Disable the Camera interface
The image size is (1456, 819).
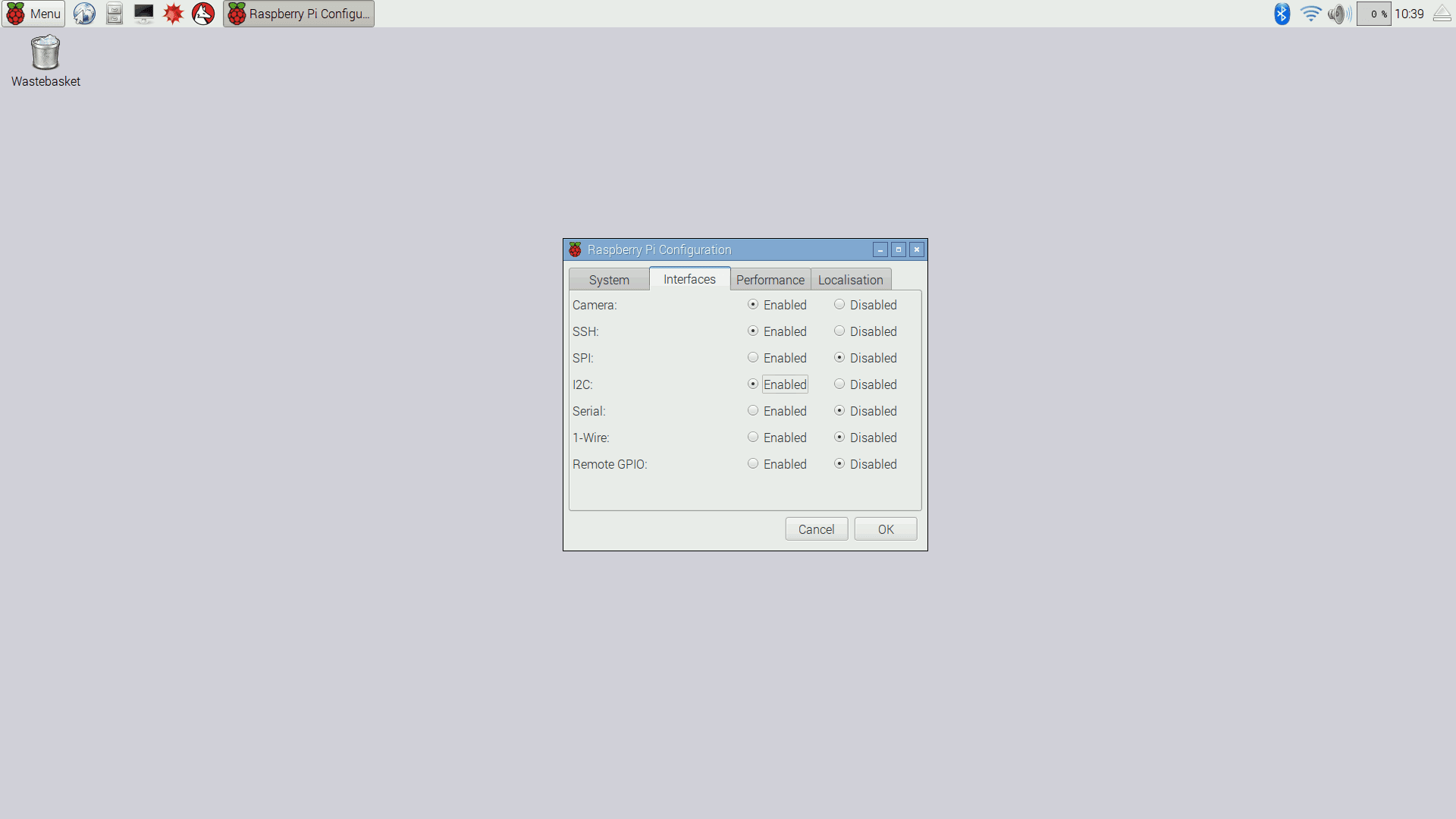click(839, 304)
